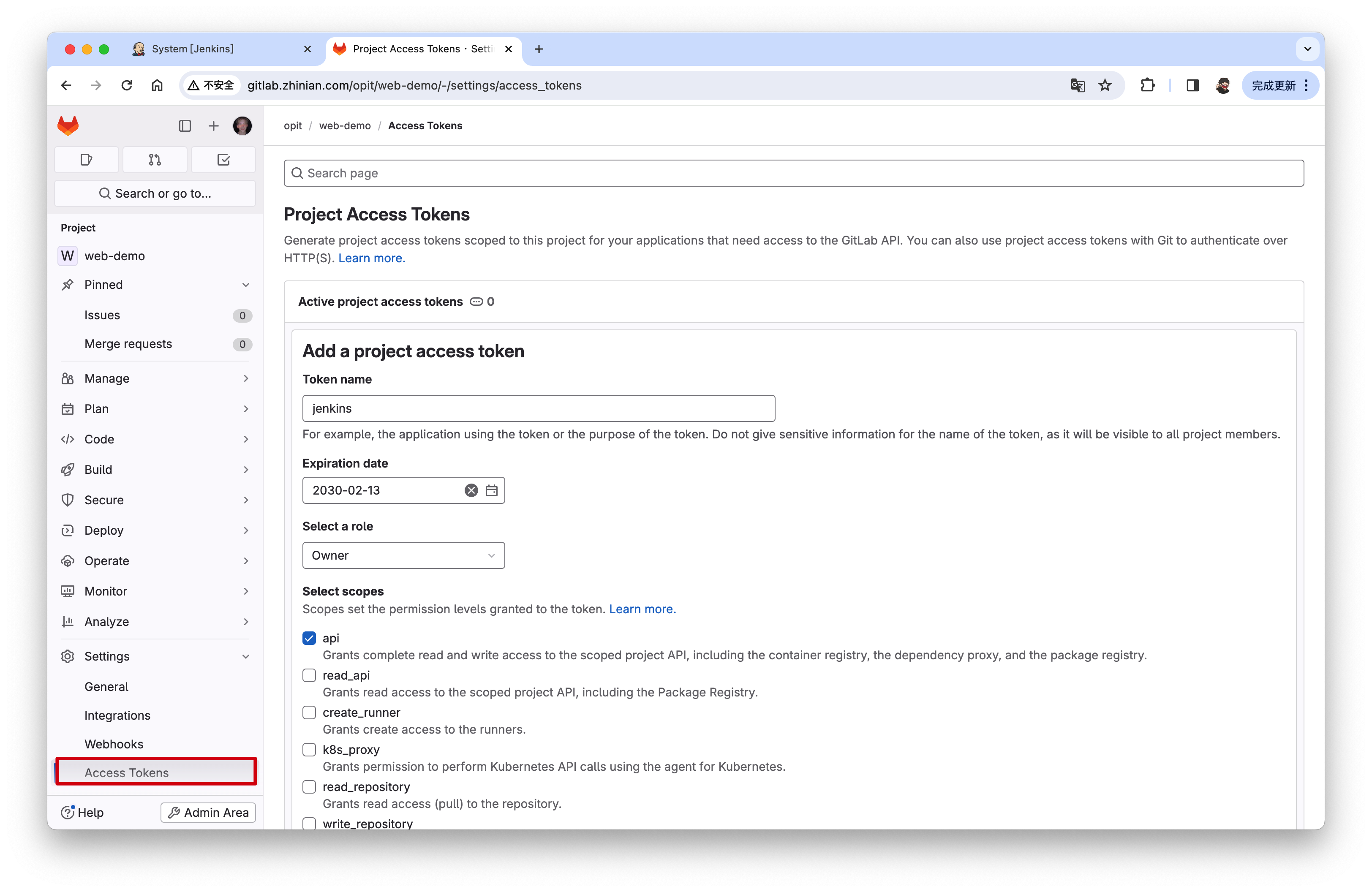Bookmark this page with the star icon
This screenshot has width=1372, height=892.
(x=1105, y=85)
